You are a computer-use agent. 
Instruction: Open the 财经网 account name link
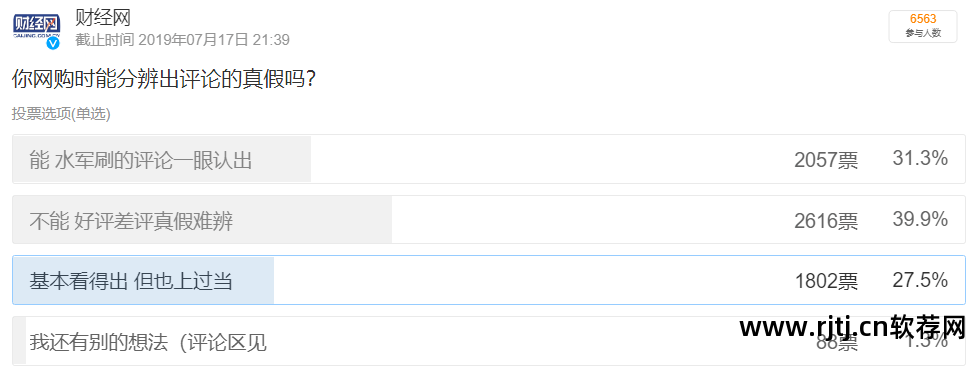(103, 17)
